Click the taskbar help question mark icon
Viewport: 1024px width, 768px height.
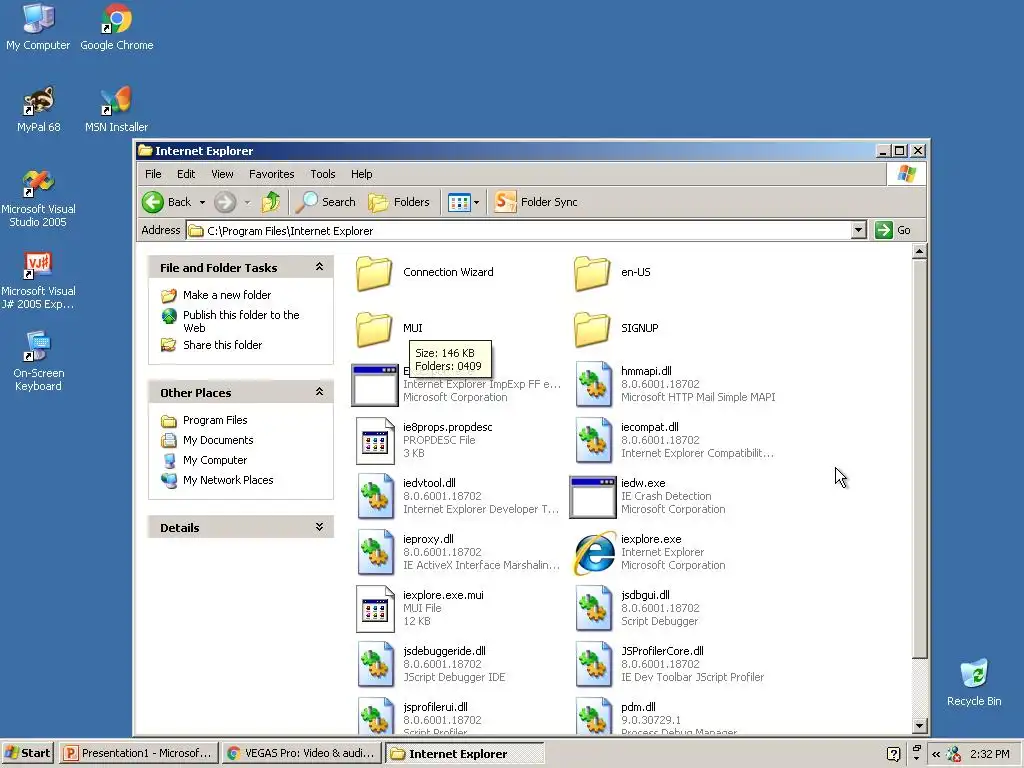tap(894, 754)
